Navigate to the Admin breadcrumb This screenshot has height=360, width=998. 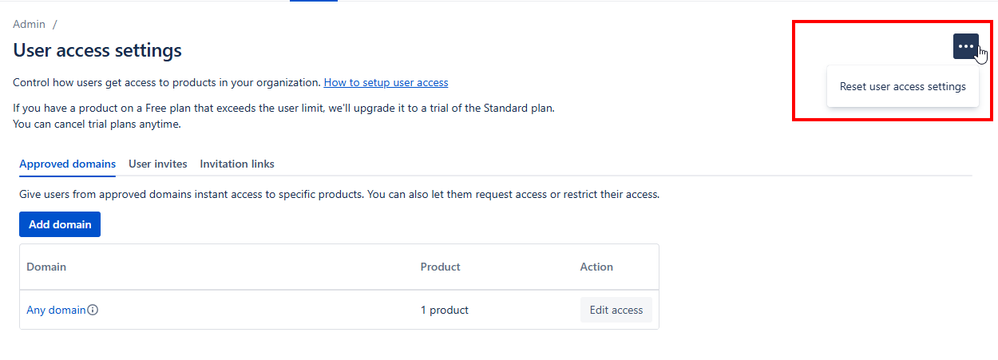(x=29, y=24)
